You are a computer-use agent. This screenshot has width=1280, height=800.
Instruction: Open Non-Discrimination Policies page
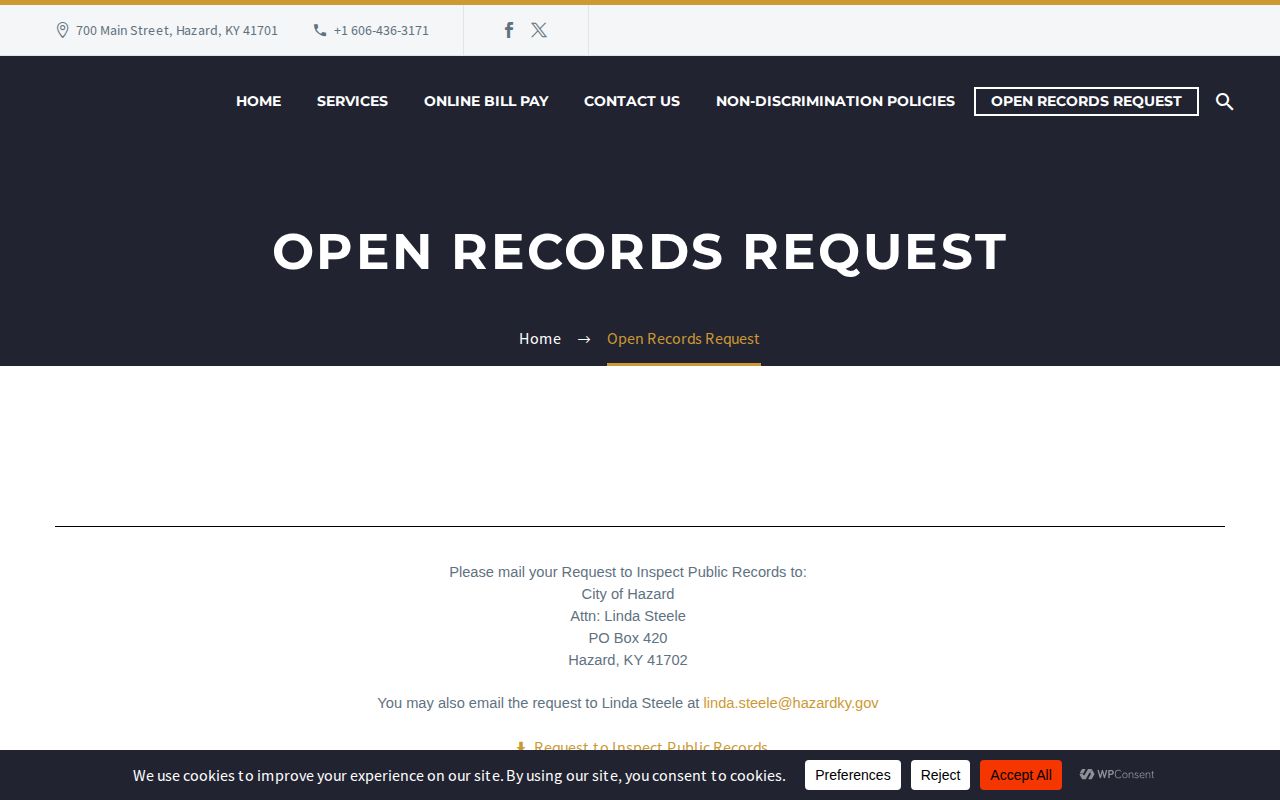pyautogui.click(x=835, y=101)
